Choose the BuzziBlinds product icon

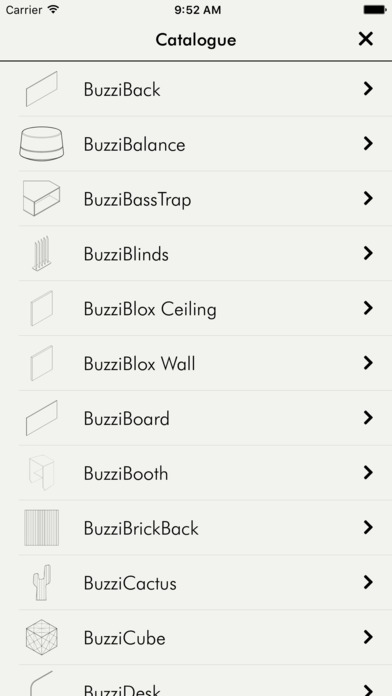pos(41,253)
